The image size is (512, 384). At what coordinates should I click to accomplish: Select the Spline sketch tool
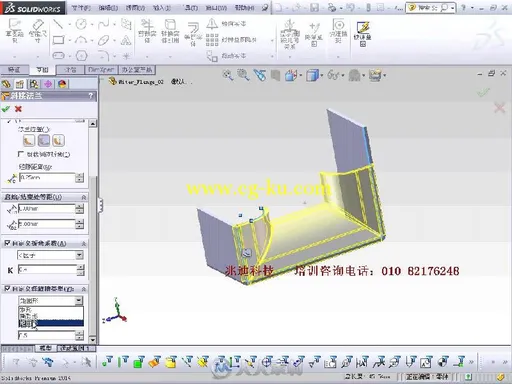point(104,24)
